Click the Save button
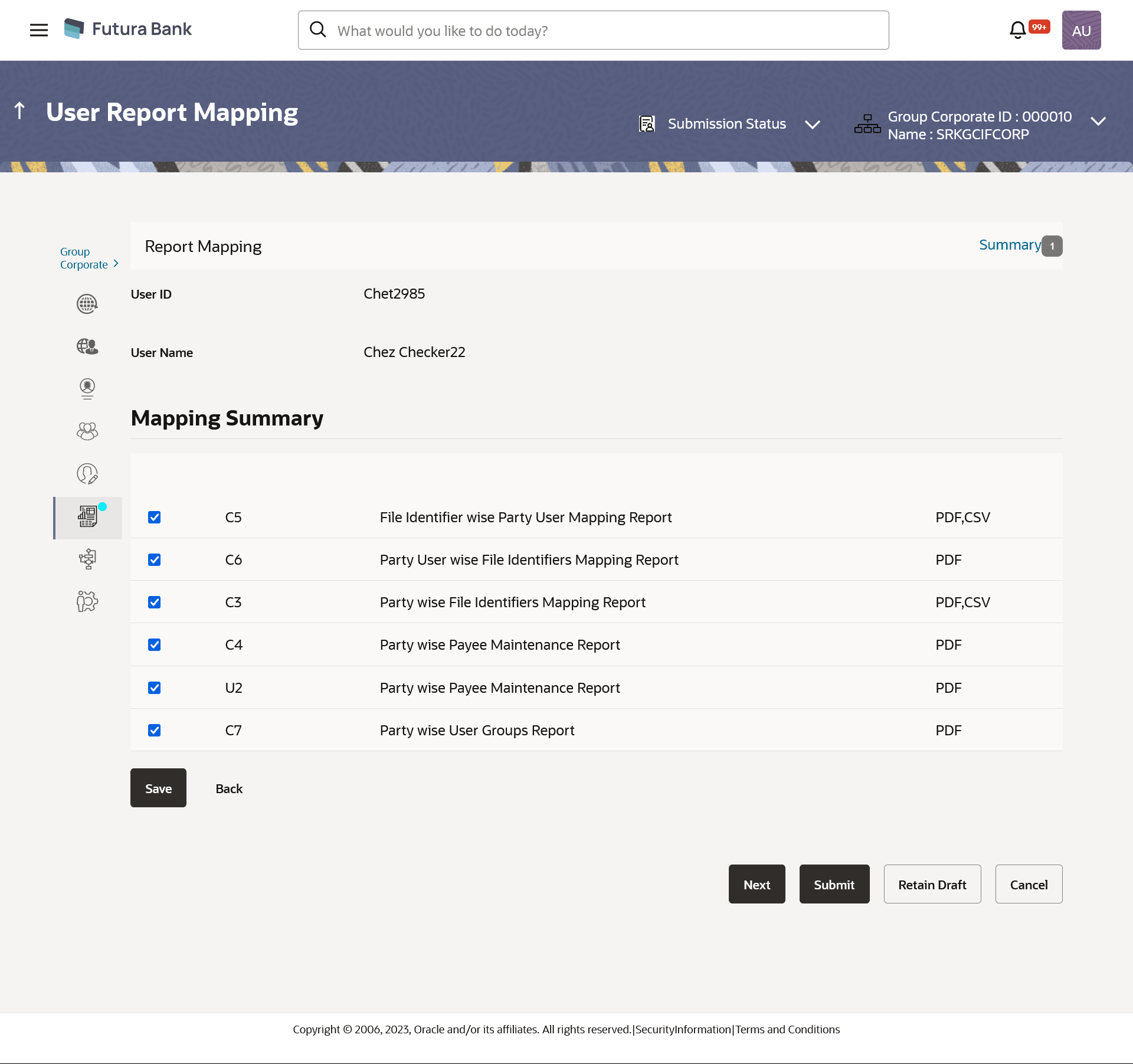Image resolution: width=1133 pixels, height=1064 pixels. [x=158, y=788]
